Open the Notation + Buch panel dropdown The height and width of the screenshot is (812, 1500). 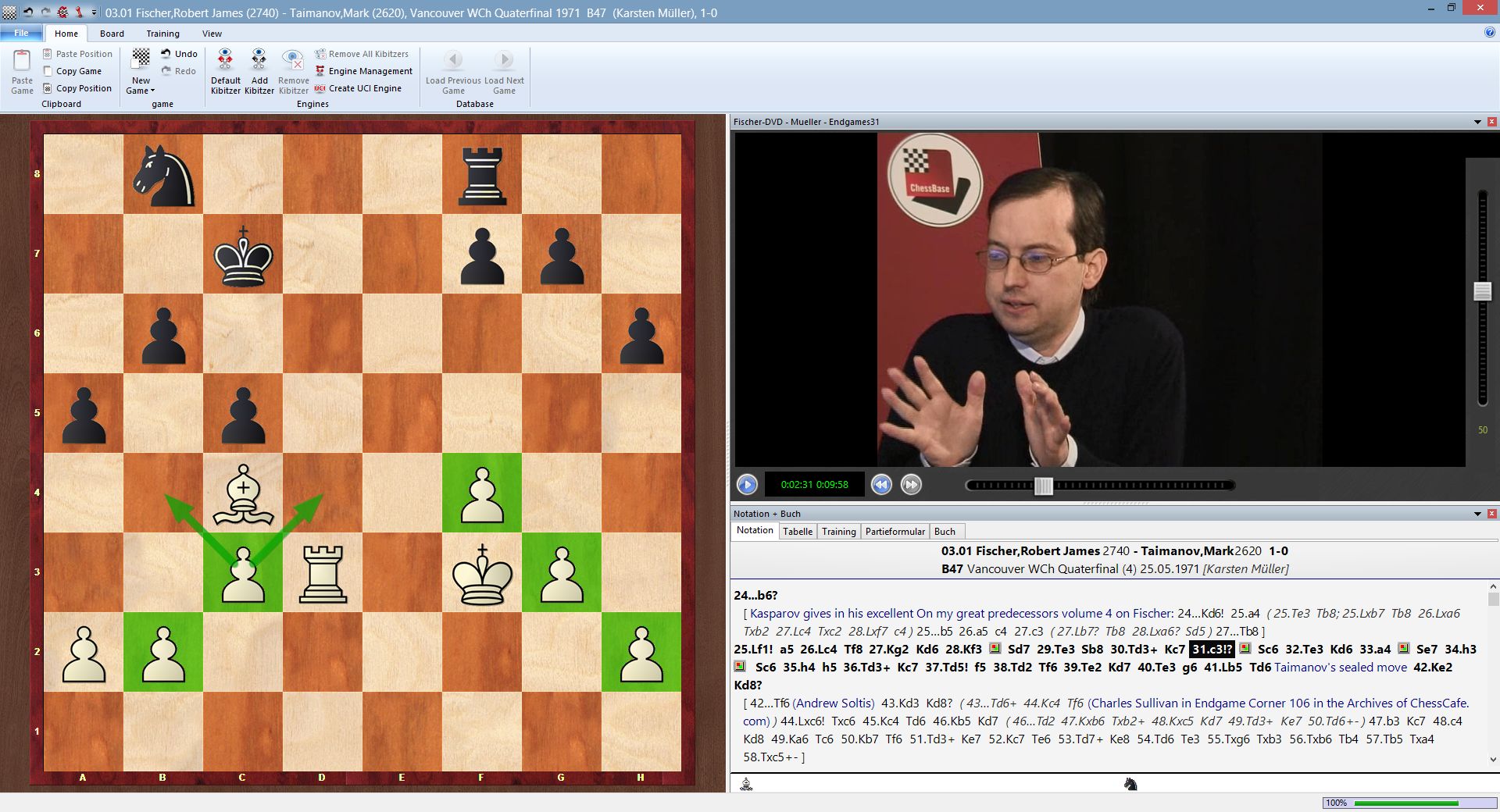pyautogui.click(x=1477, y=514)
